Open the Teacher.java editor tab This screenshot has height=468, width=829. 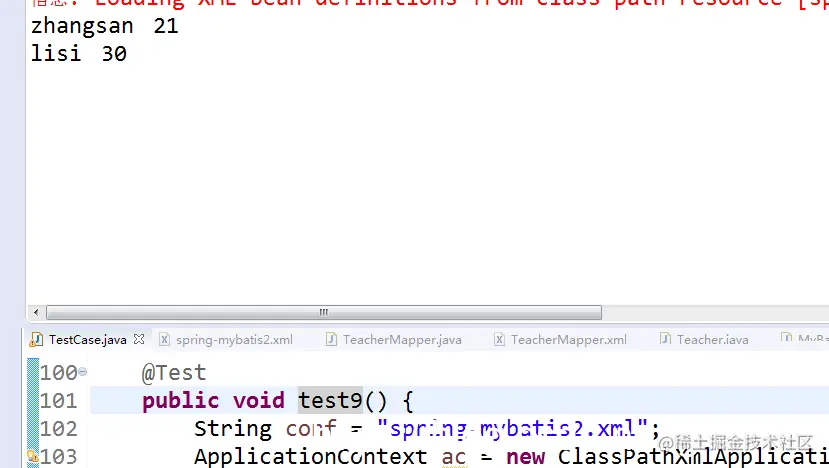(712, 339)
